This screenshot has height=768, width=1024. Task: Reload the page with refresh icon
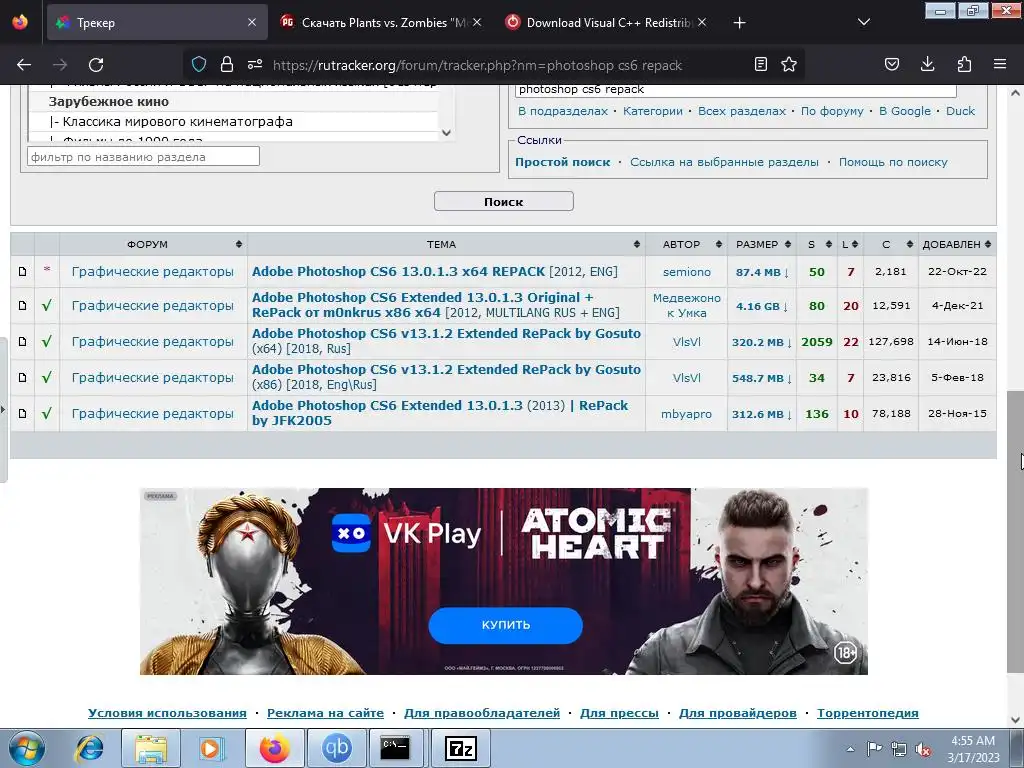point(96,65)
